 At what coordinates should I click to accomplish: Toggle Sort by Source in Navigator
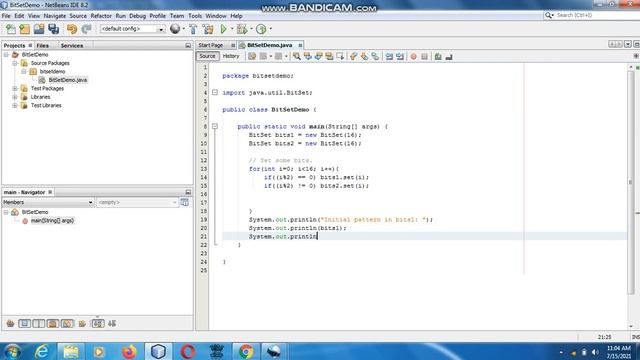(112, 324)
